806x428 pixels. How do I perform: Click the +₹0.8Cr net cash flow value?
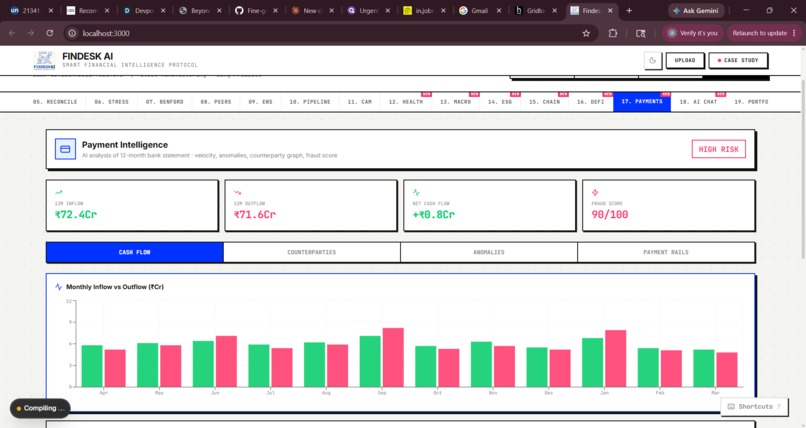point(433,215)
